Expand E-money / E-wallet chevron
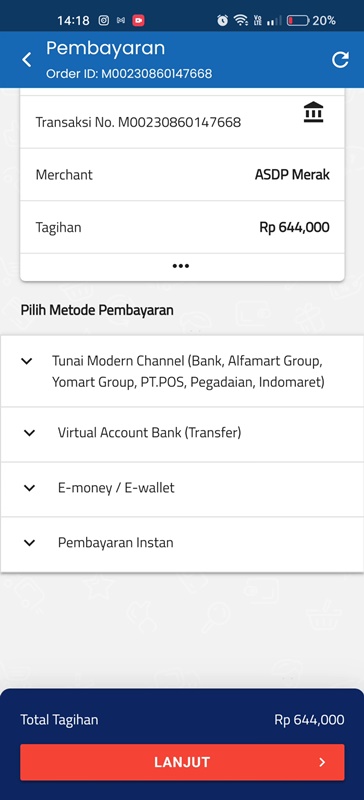The image size is (364, 800). (30, 488)
